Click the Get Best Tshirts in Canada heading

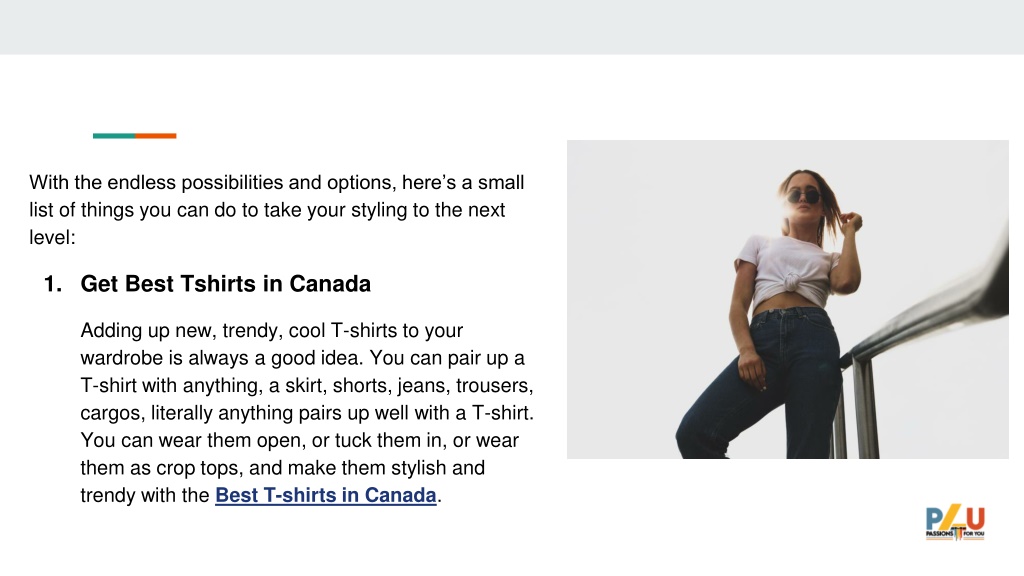pos(225,283)
